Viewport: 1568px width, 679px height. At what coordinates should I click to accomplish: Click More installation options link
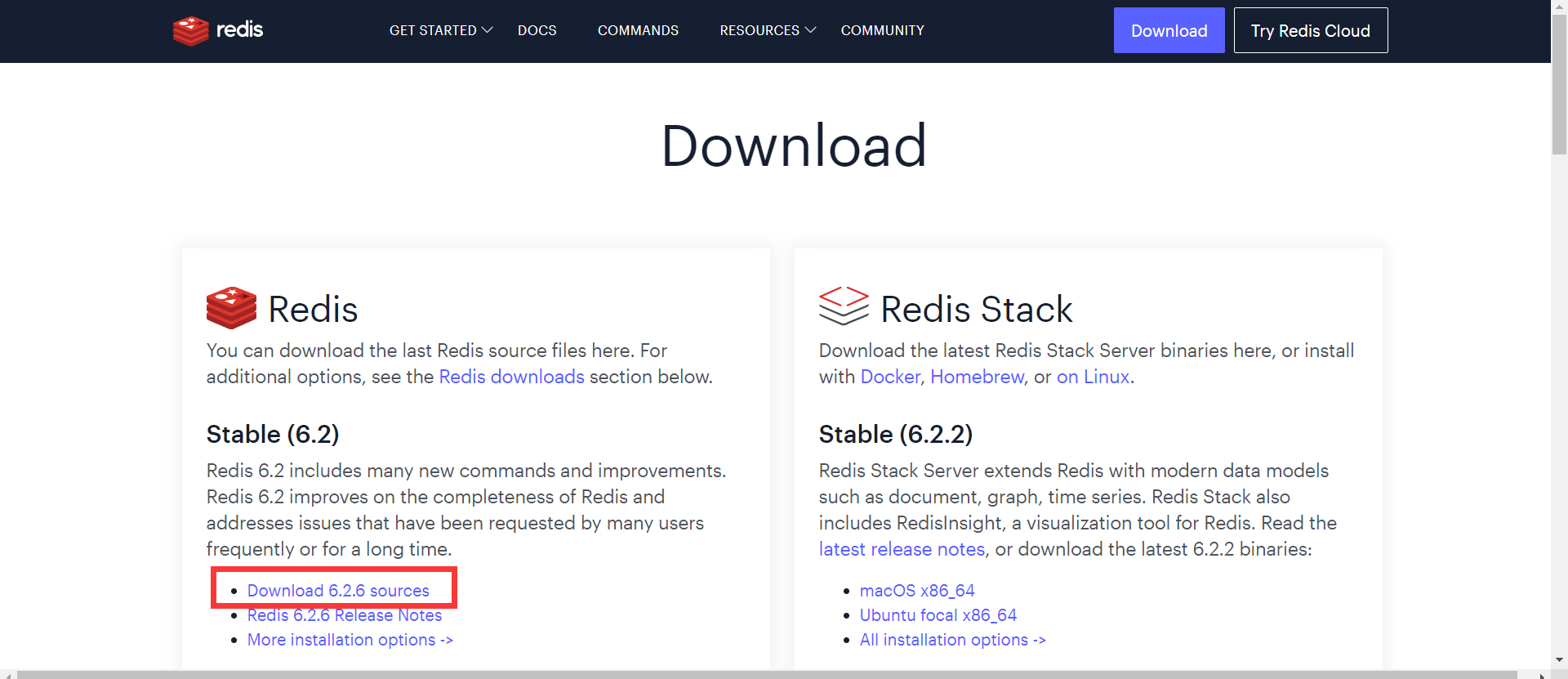(x=350, y=640)
